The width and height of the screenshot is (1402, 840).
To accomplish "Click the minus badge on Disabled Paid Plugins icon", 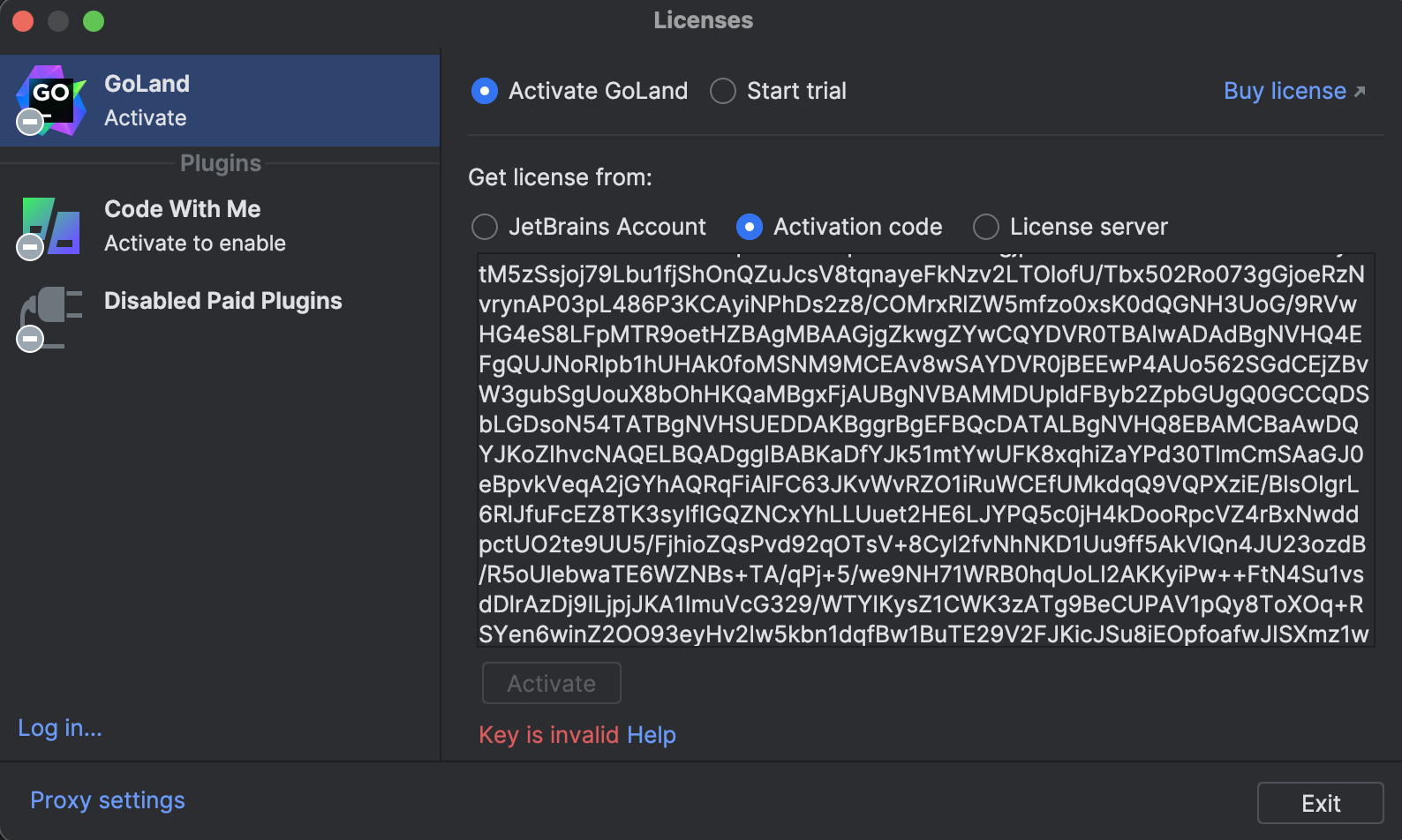I will pyautogui.click(x=30, y=339).
